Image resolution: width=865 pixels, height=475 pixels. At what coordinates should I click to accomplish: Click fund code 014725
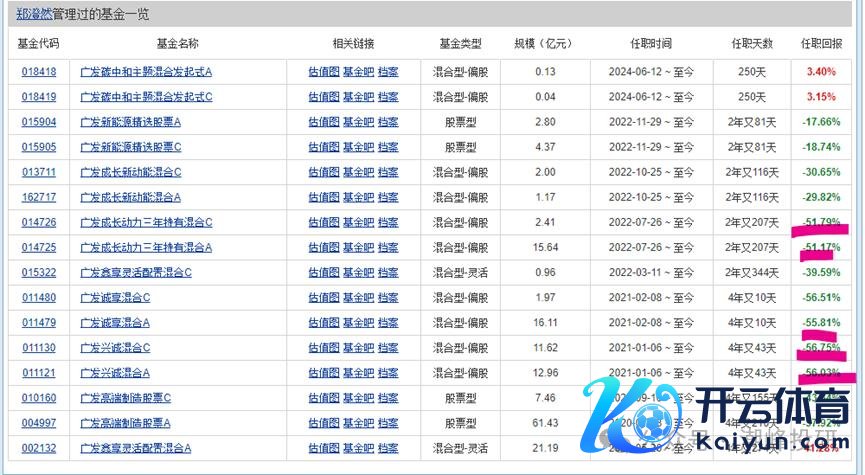[x=39, y=247]
